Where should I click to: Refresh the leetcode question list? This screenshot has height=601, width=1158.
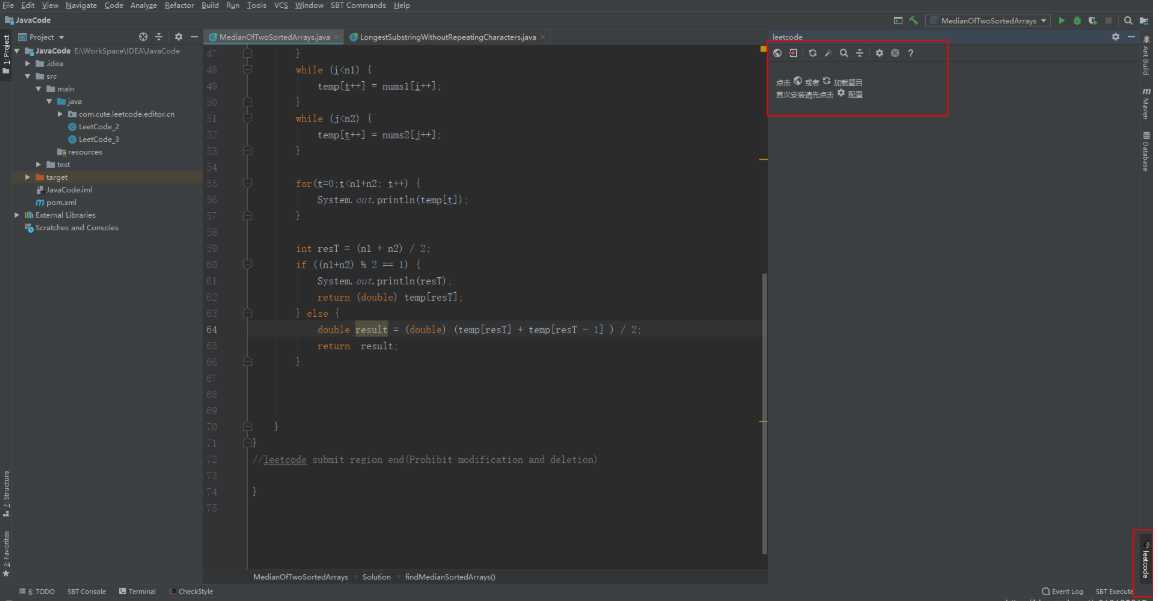click(x=812, y=53)
